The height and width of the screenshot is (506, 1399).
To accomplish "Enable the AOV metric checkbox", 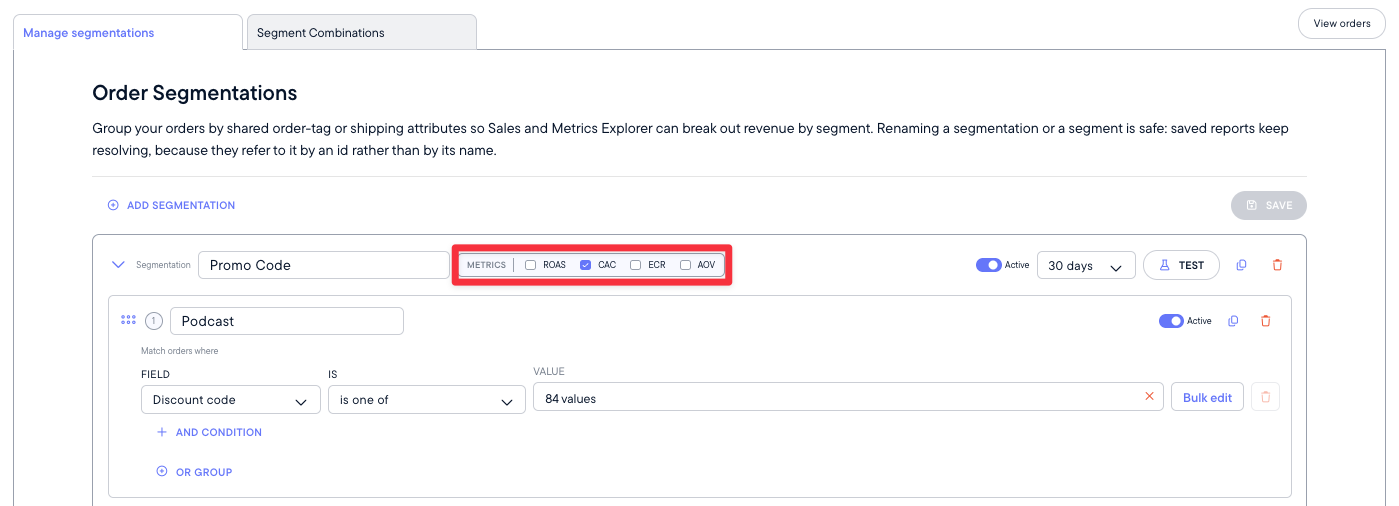I will (686, 265).
